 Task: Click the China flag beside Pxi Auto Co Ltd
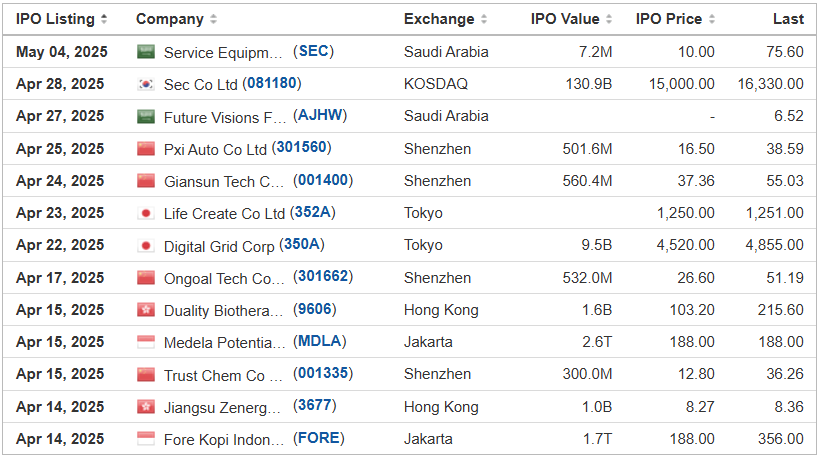146,149
